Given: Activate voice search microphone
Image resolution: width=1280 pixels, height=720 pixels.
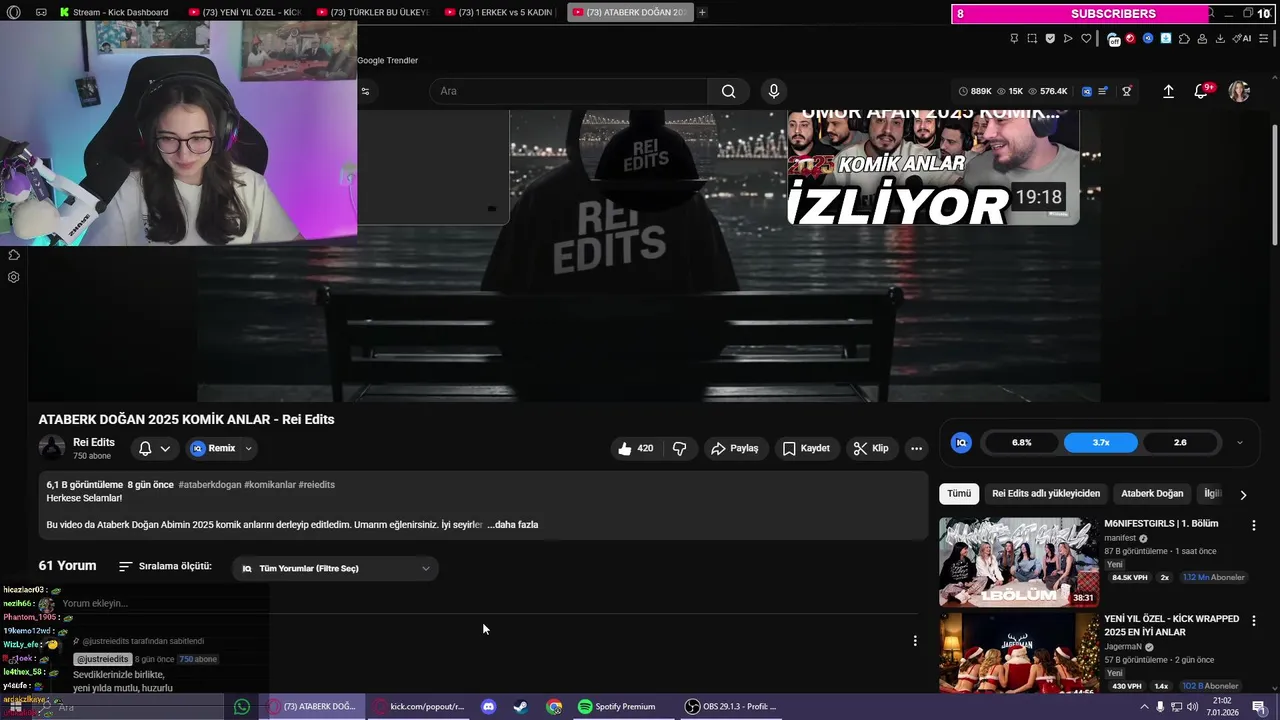Looking at the screenshot, I should 773,91.
